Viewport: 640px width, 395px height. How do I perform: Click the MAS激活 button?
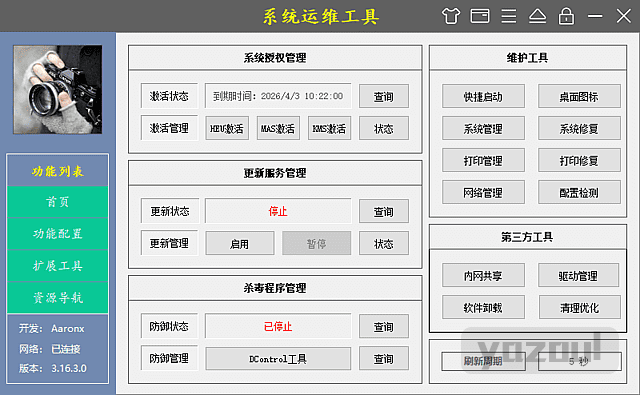tap(278, 129)
